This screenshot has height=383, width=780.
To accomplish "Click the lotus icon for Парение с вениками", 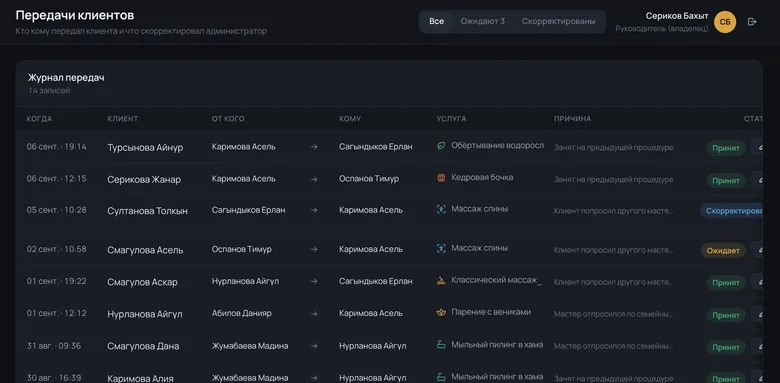I will tap(441, 313).
